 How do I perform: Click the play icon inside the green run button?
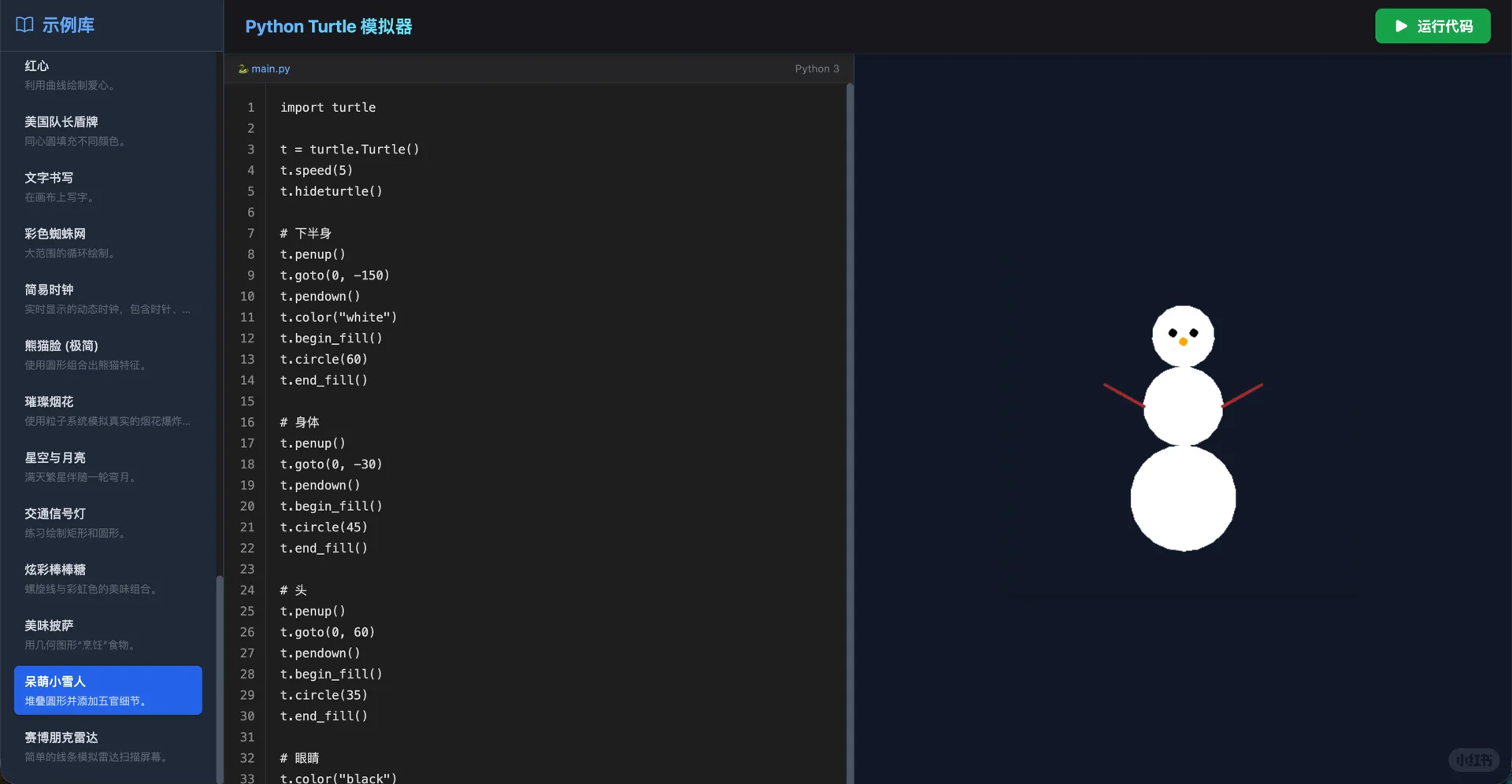(x=1401, y=26)
